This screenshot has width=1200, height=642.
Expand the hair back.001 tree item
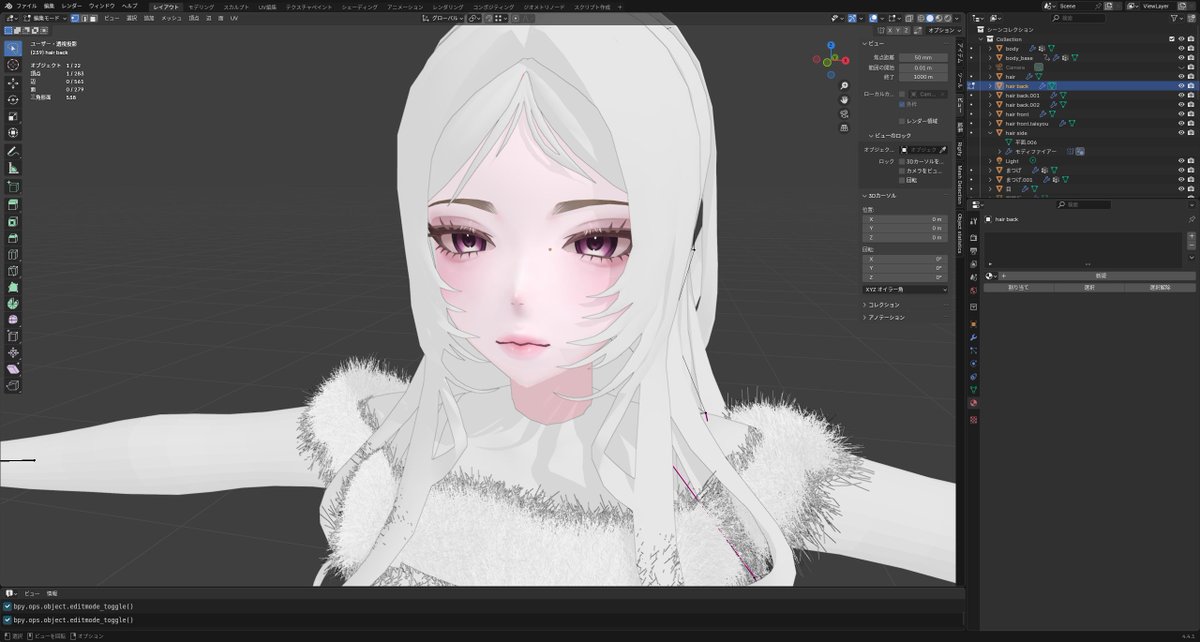click(x=990, y=96)
